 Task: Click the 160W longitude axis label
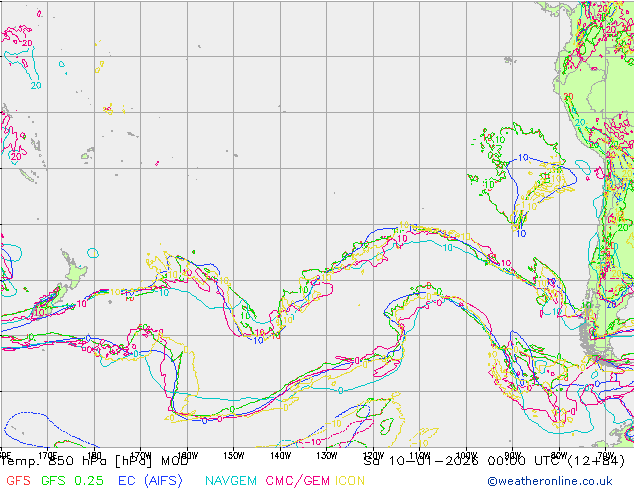click(187, 456)
